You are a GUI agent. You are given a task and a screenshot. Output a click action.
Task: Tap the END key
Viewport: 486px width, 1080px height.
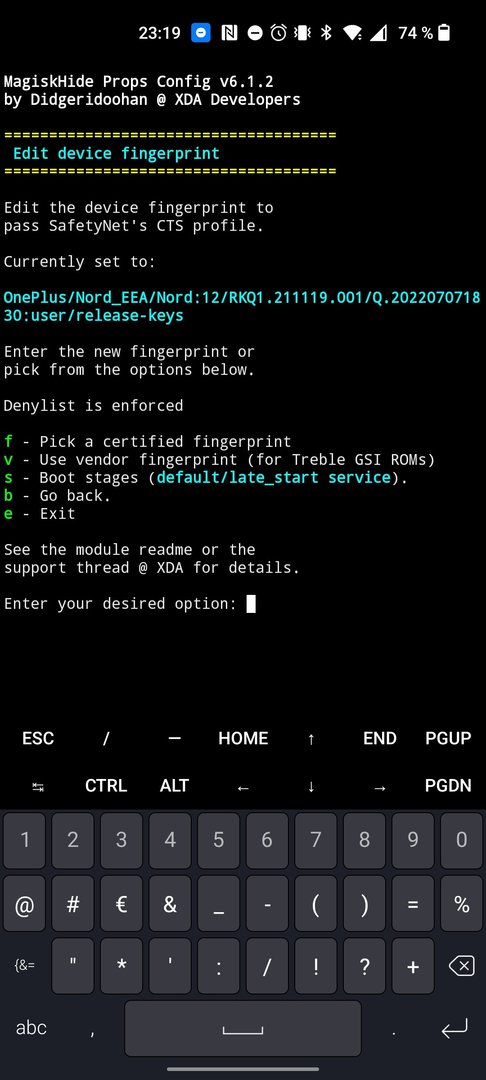click(379, 738)
